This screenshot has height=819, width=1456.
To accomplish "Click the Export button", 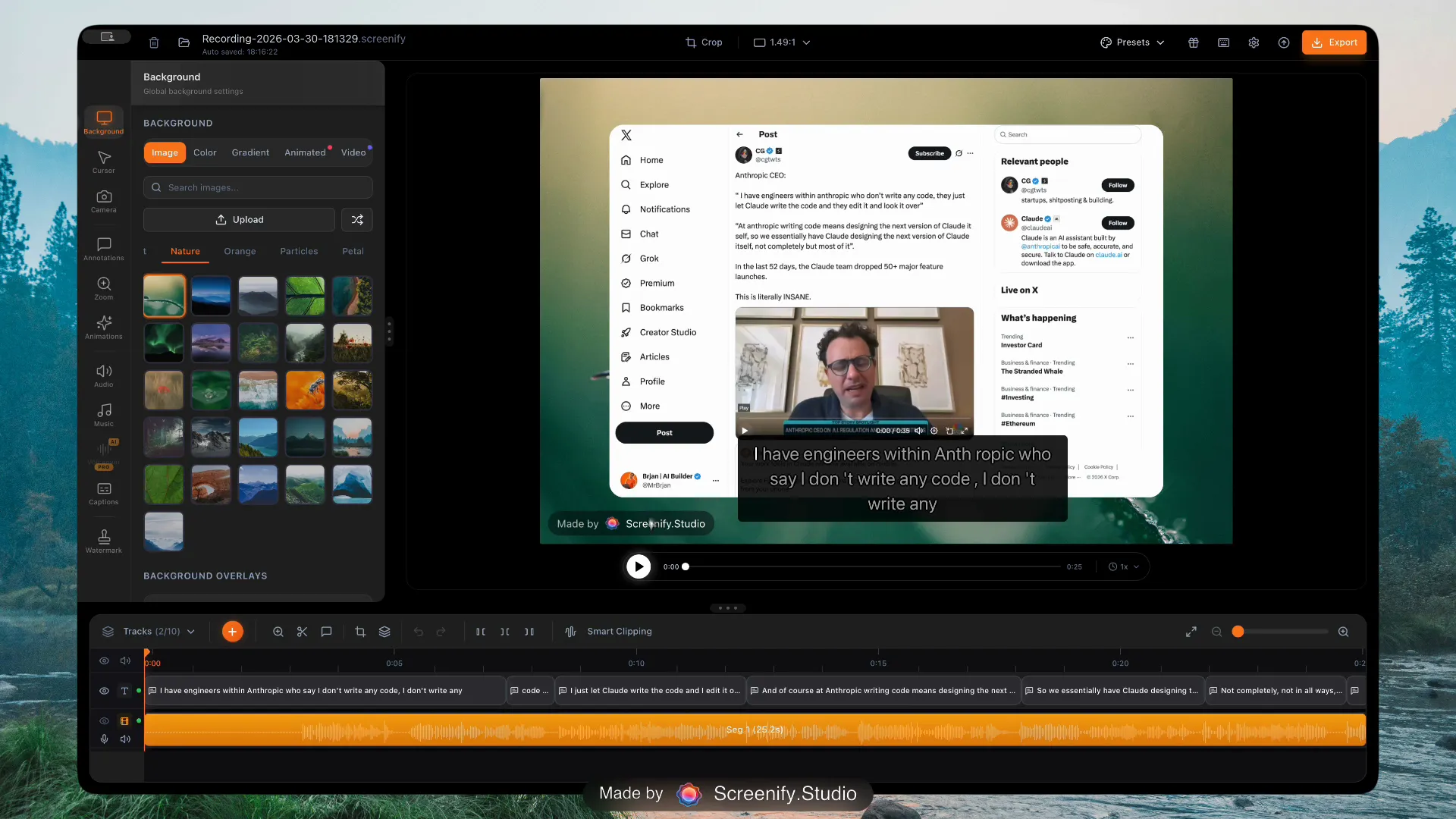I will click(1334, 42).
